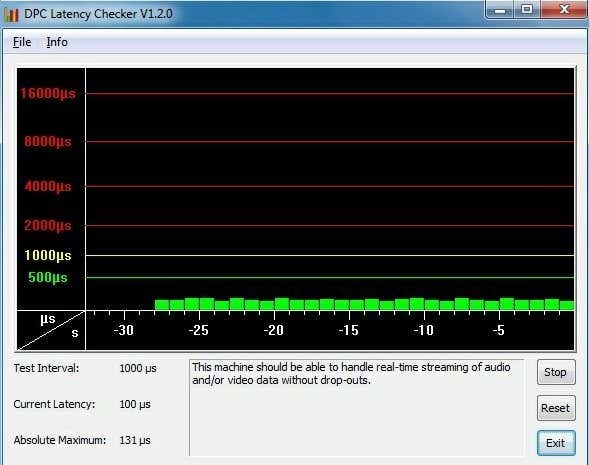Open the File menu
Image resolution: width=589 pixels, height=465 pixels.
(x=22, y=42)
